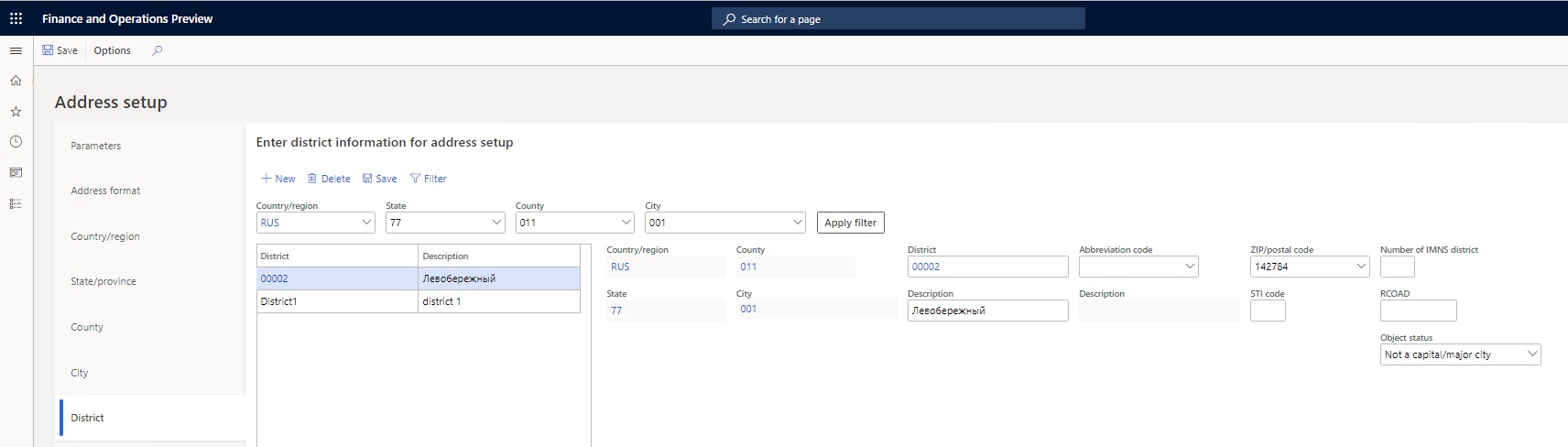The image size is (1568, 447).
Task: Switch to the State/province tab
Action: coord(103,281)
